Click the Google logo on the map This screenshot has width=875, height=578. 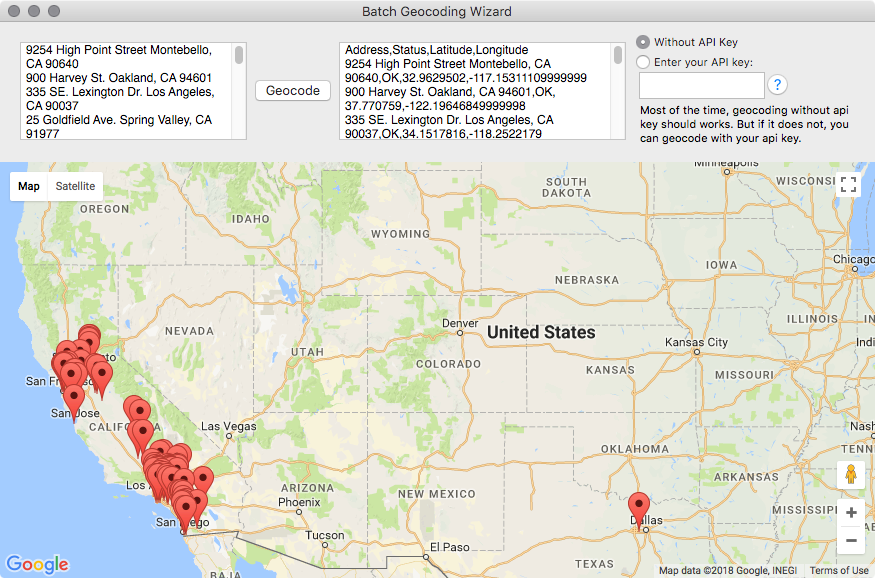pyautogui.click(x=37, y=564)
